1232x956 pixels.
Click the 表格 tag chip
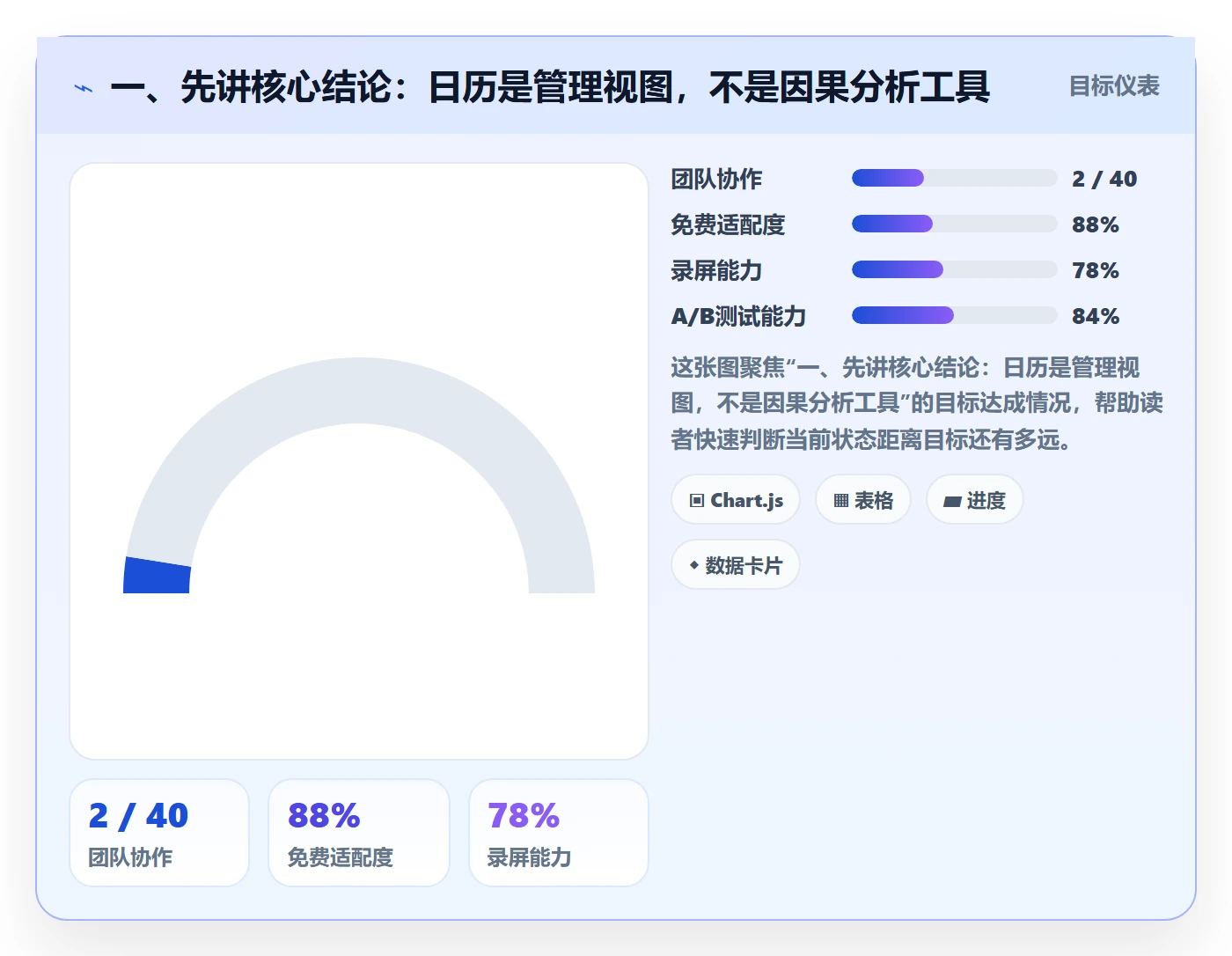click(x=863, y=500)
